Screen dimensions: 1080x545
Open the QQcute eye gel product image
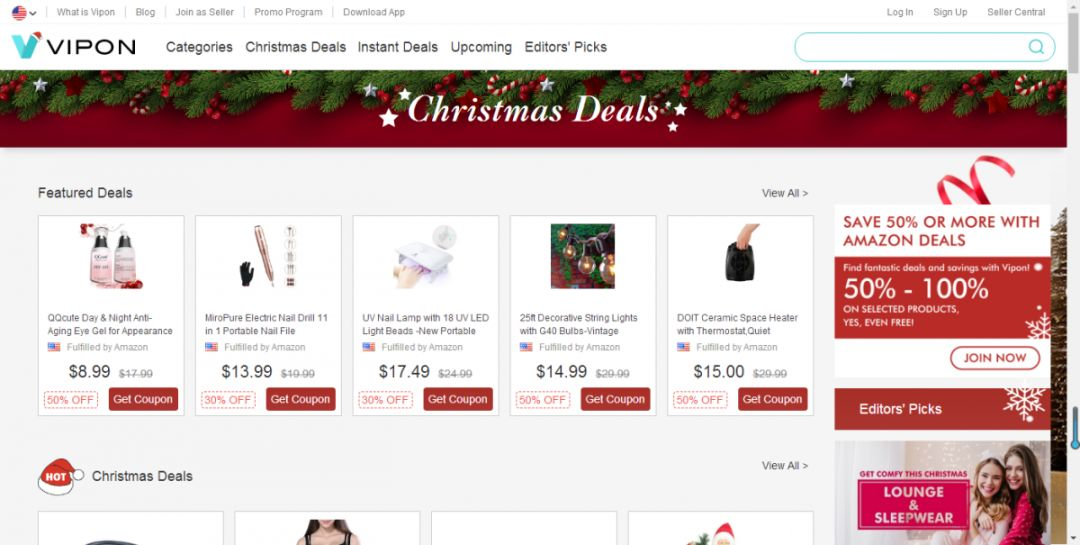pyautogui.click(x=111, y=256)
